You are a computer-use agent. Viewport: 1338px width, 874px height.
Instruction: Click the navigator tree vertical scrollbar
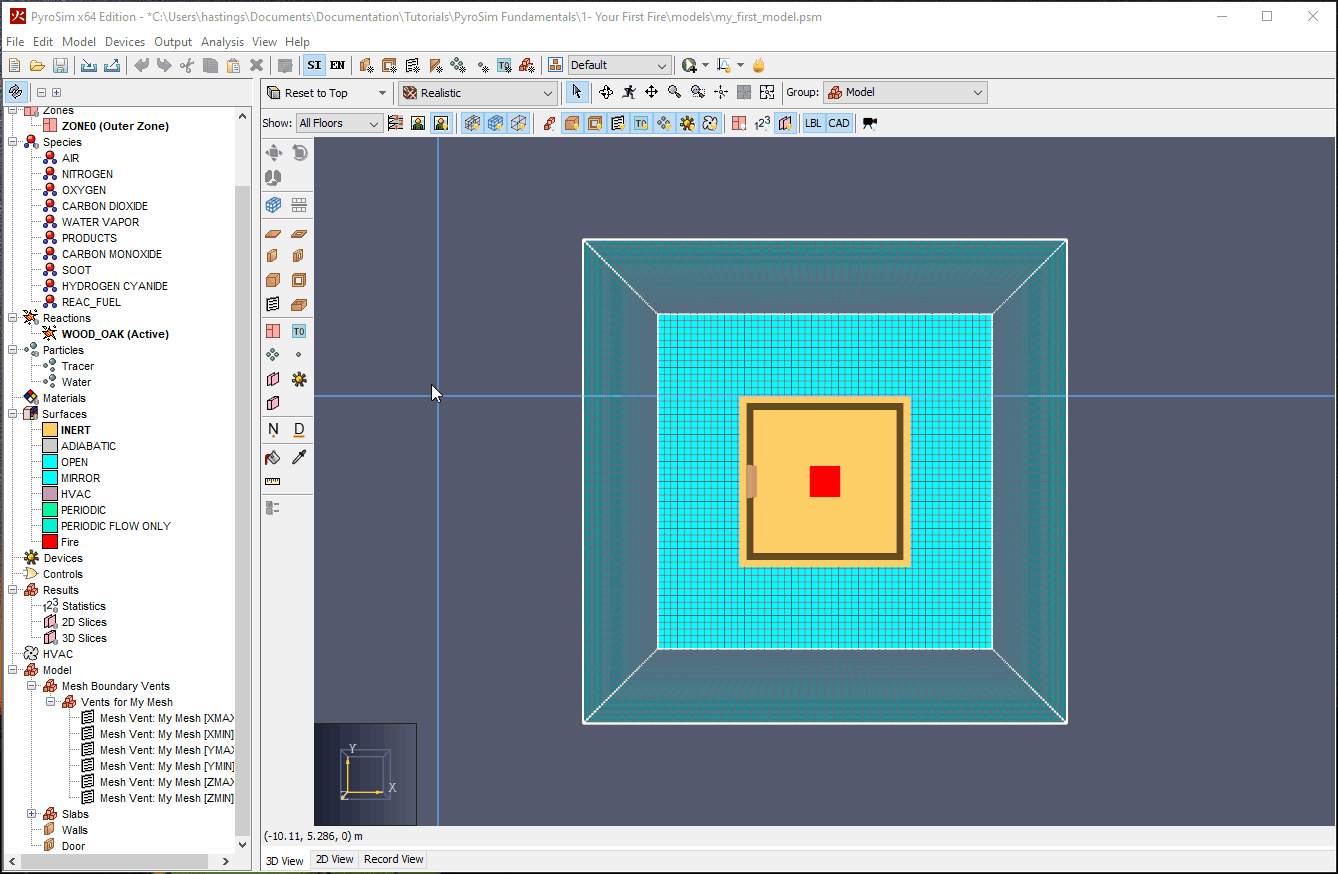click(243, 480)
